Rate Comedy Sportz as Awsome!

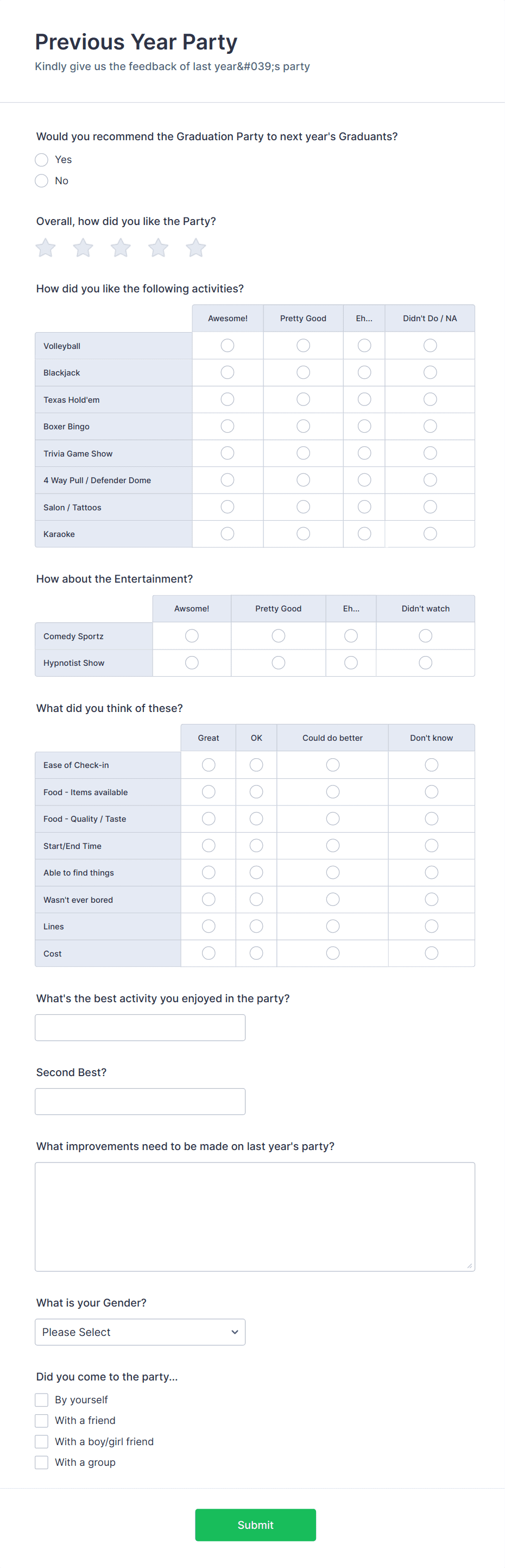point(192,635)
